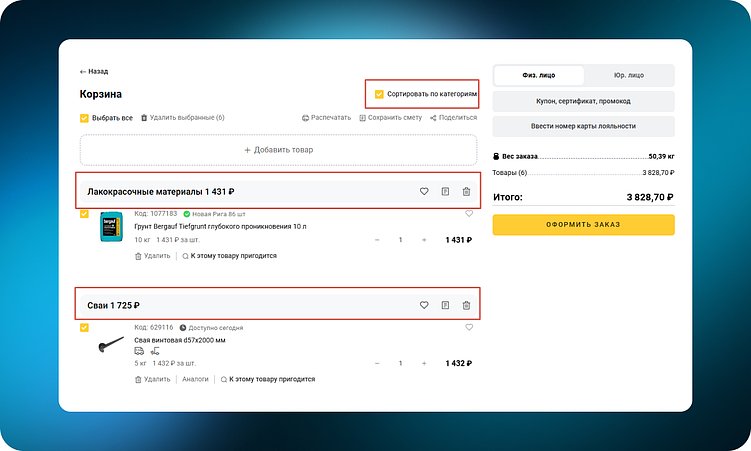
Task: Click the loader icon under Свая винтовая
Action: click(x=155, y=351)
